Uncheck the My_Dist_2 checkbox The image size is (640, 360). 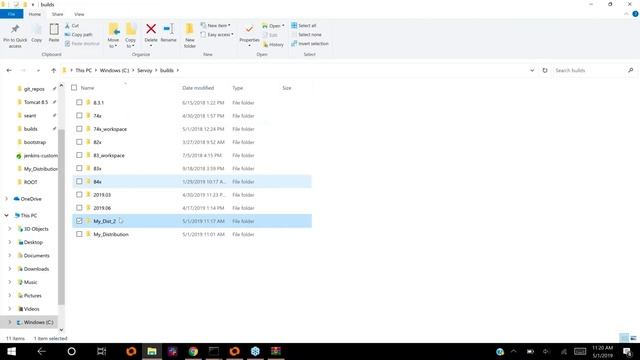[x=79, y=221]
